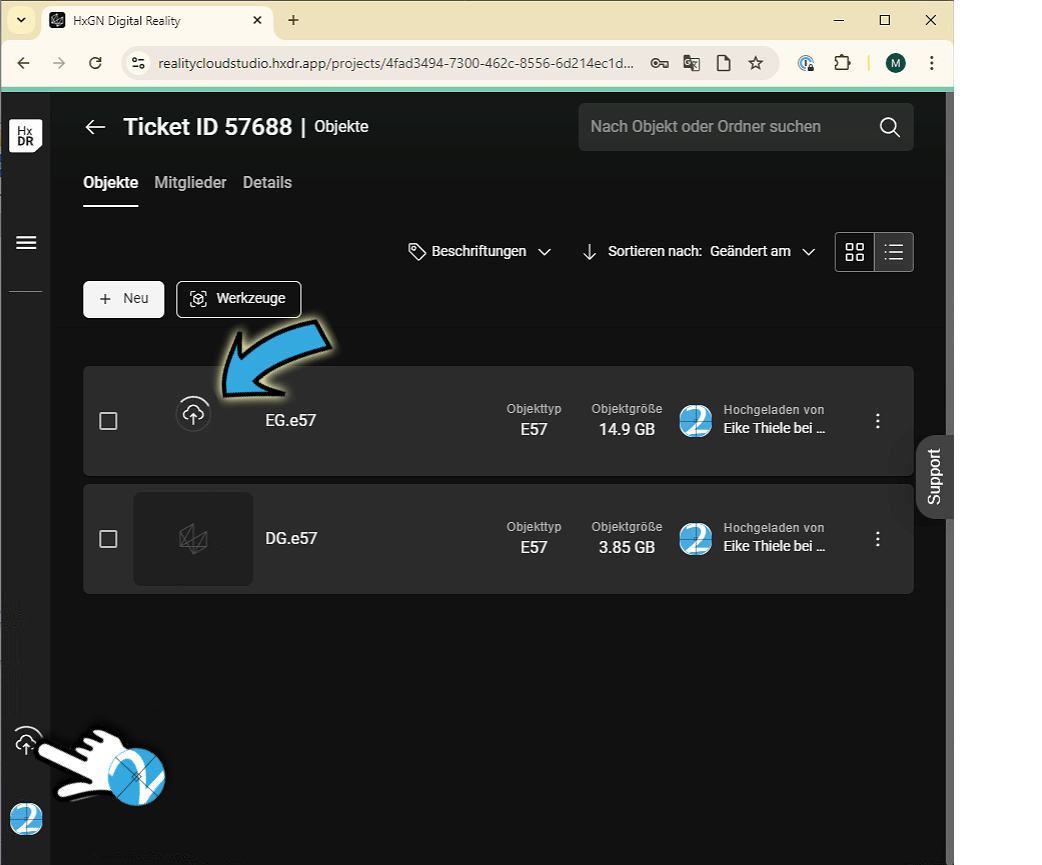1042x865 pixels.
Task: Open the Support side tab
Action: (x=934, y=477)
